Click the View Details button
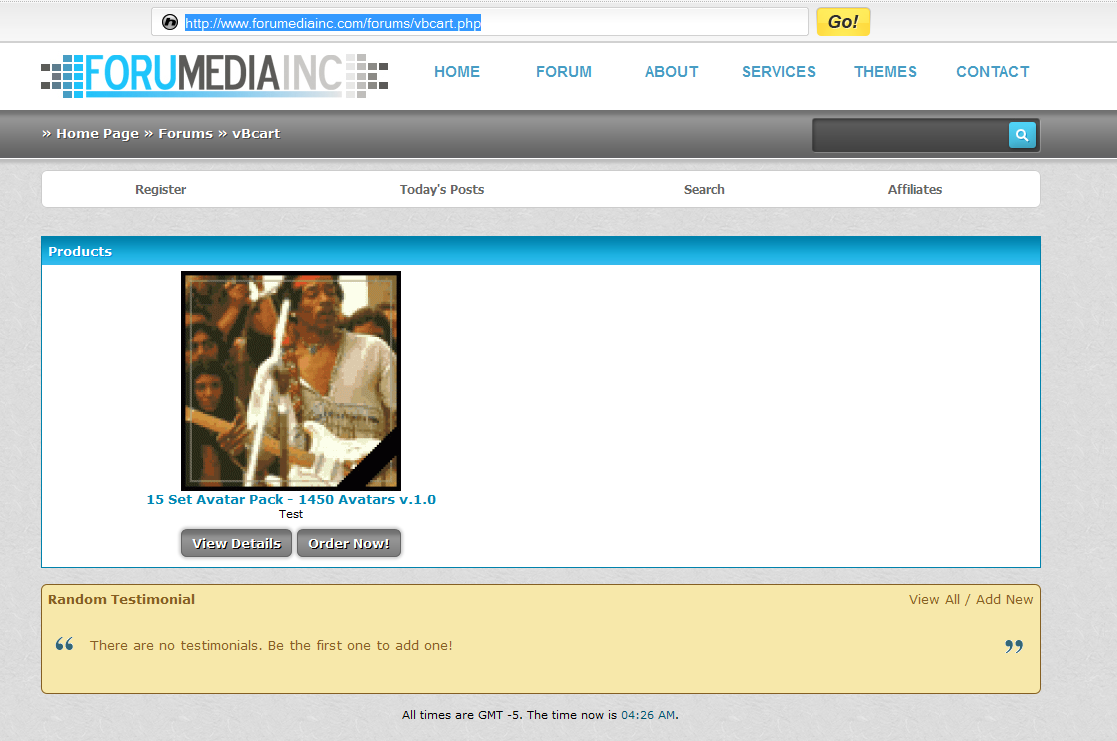Screen dimensions: 1117x741 click(x=237, y=543)
